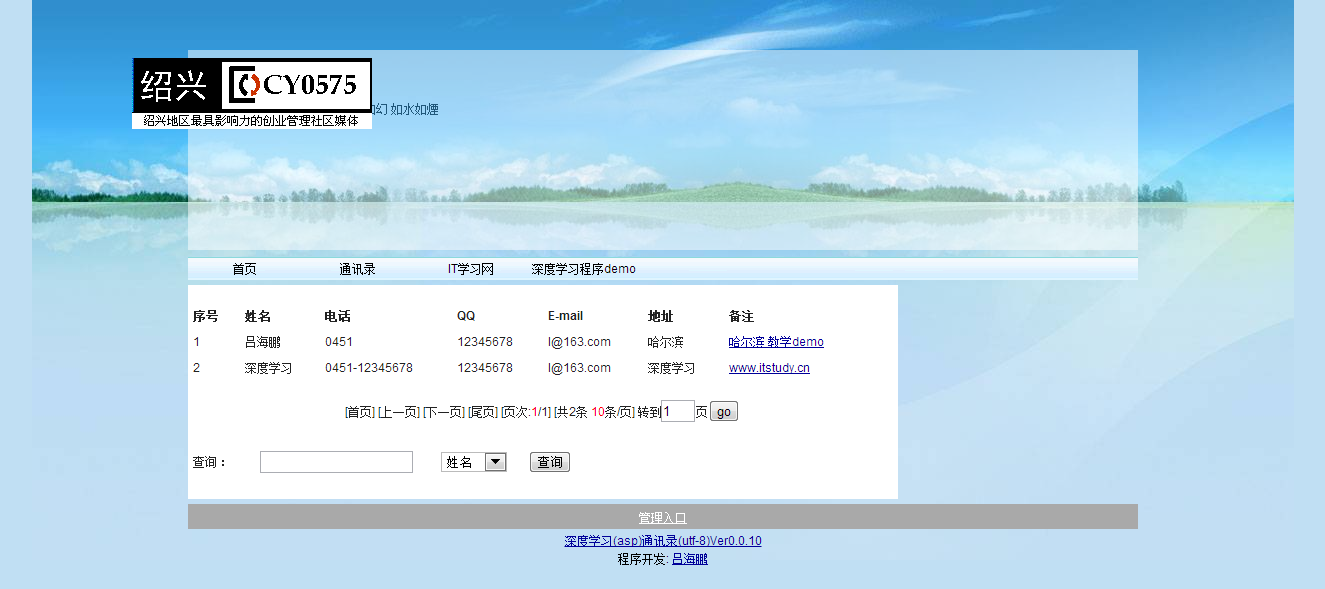The image size is (1325, 589).
Task: Click the 电话 column header
Action: pyautogui.click(x=337, y=316)
